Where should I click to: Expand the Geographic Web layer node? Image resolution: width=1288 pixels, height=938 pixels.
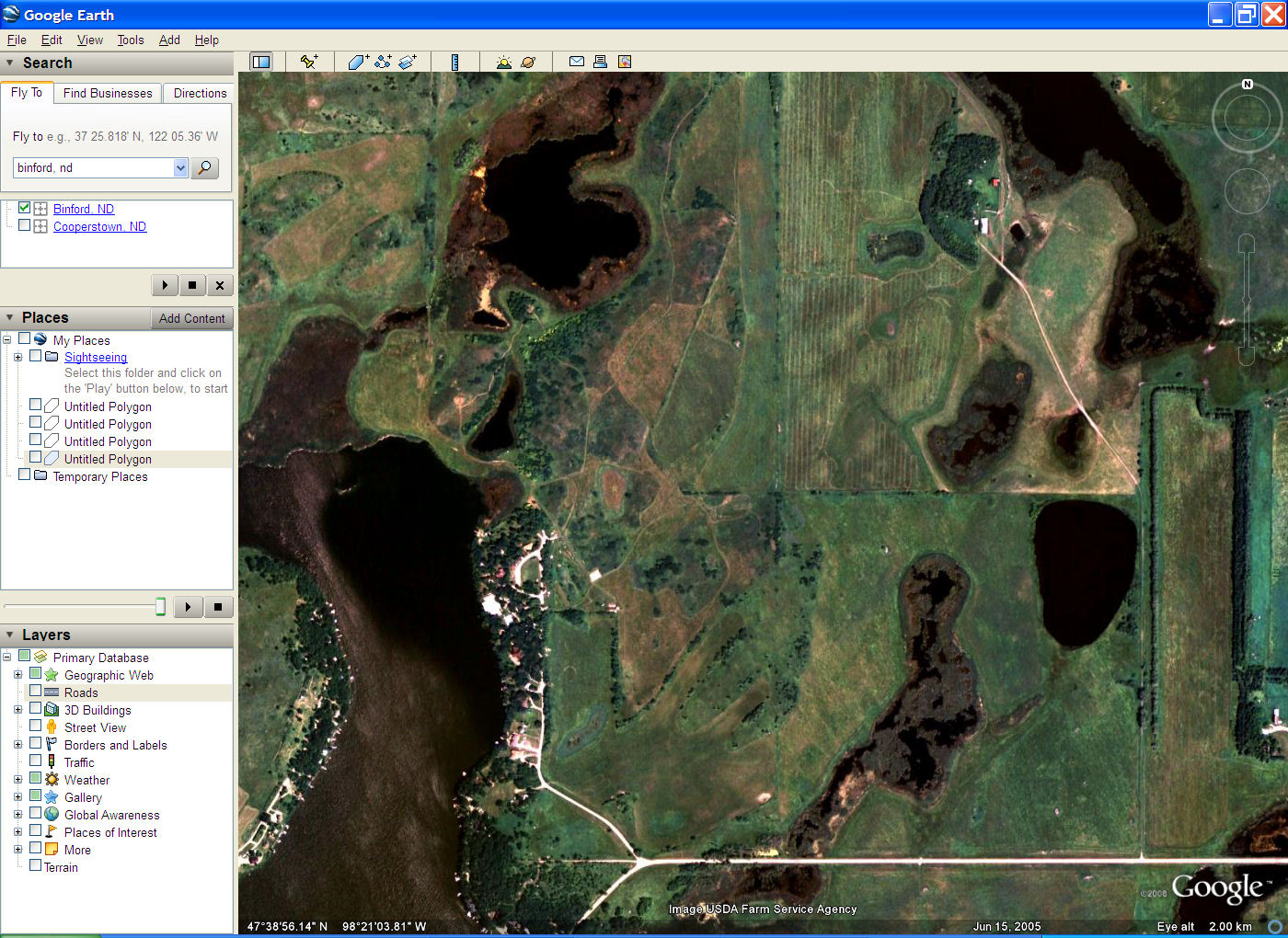[x=17, y=674]
